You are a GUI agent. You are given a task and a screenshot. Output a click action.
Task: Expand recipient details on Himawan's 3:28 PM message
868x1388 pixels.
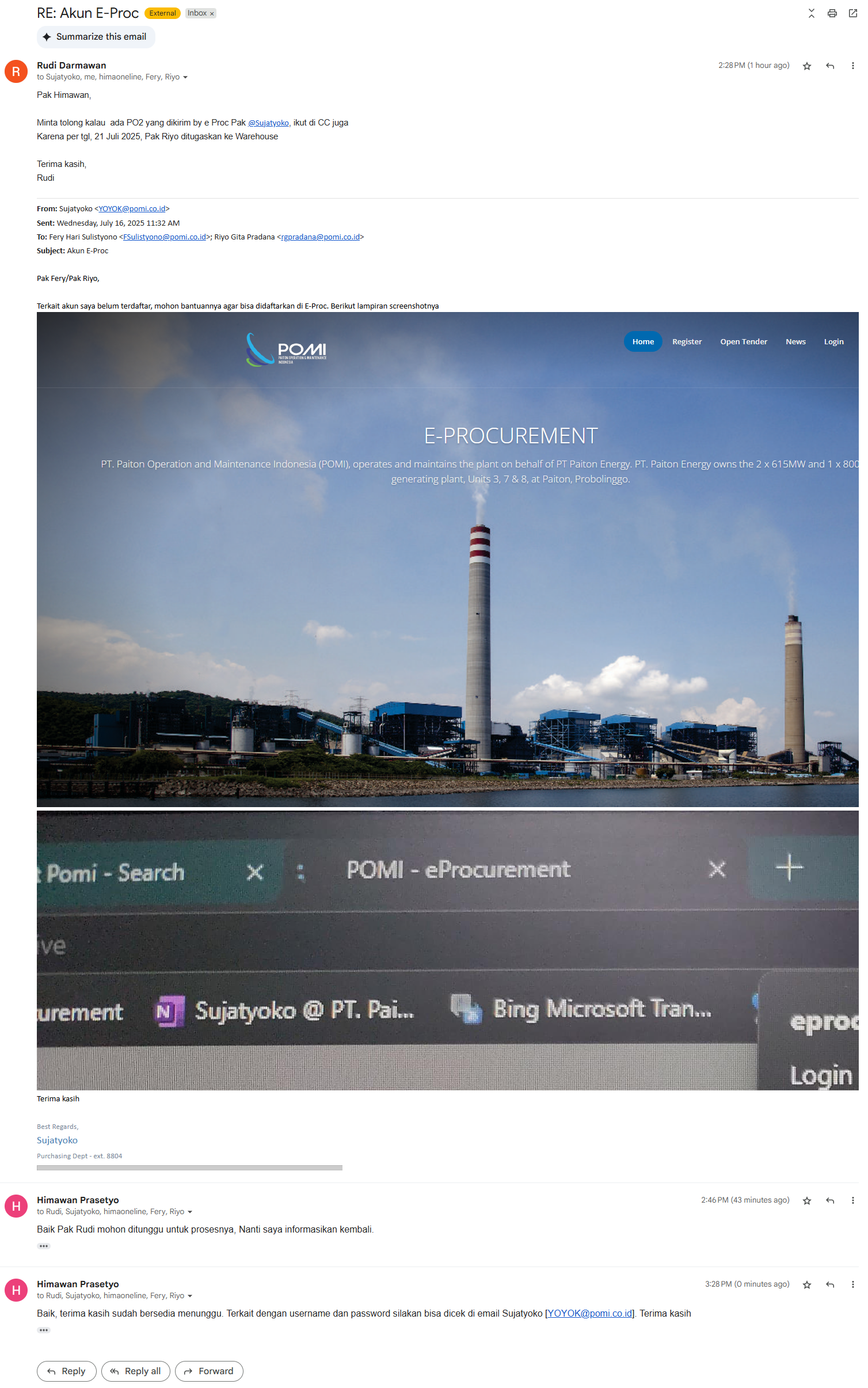(190, 1296)
